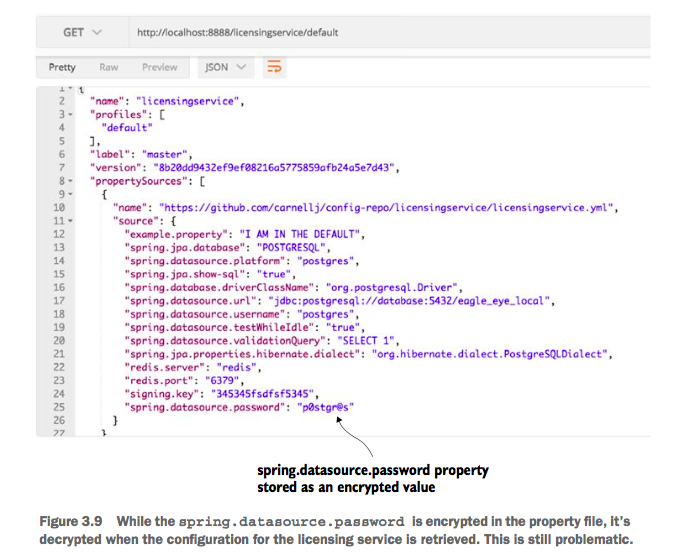
Task: Collapse the source object on line 11
Action: coord(70,221)
